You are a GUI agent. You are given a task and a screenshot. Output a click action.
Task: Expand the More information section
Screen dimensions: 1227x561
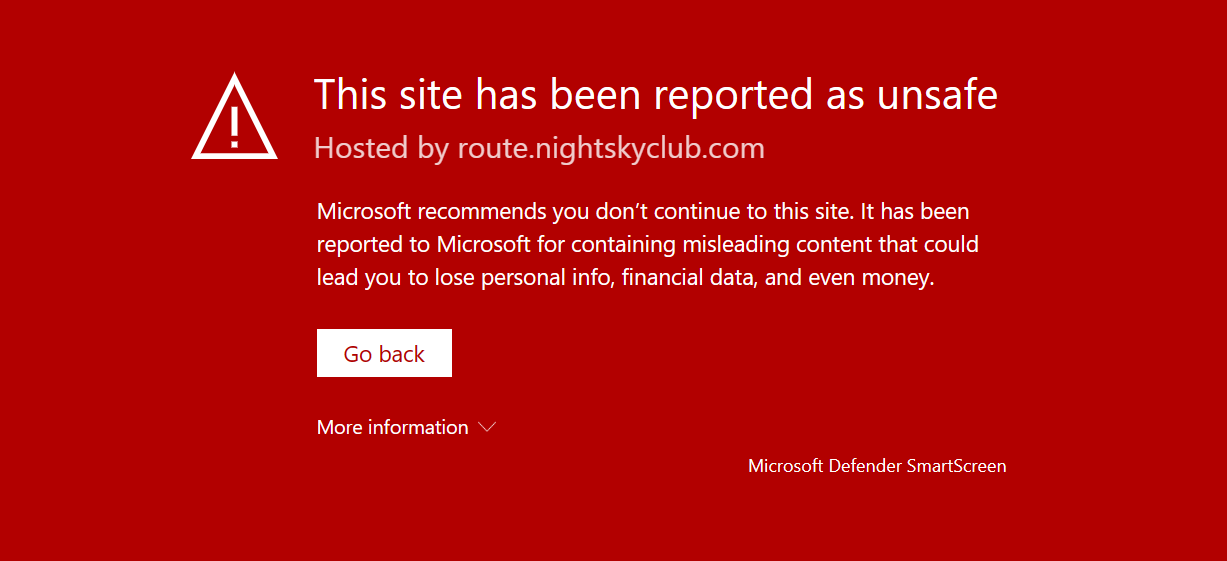click(x=406, y=427)
